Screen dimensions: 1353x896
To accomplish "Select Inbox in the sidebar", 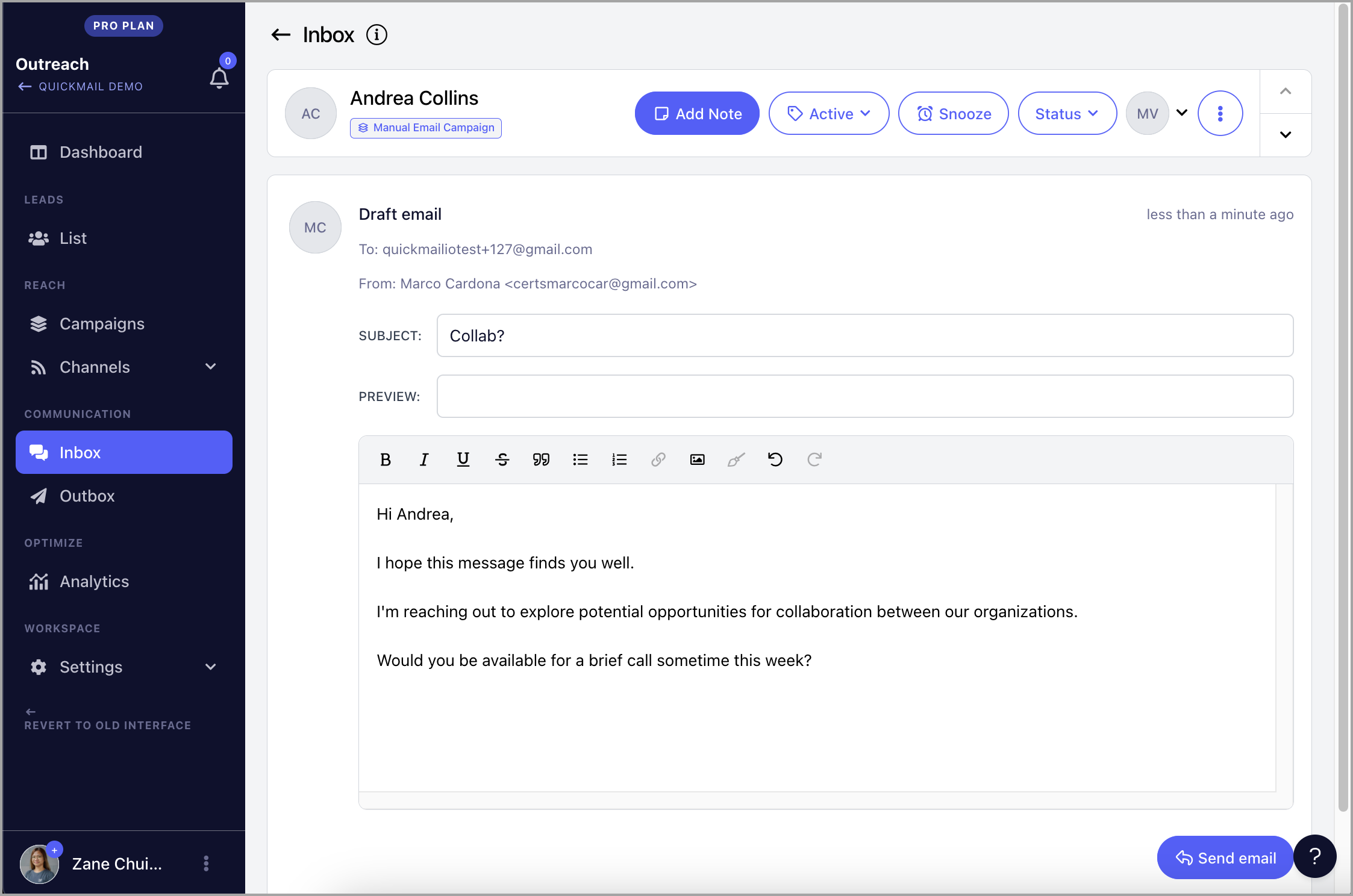I will (x=124, y=452).
